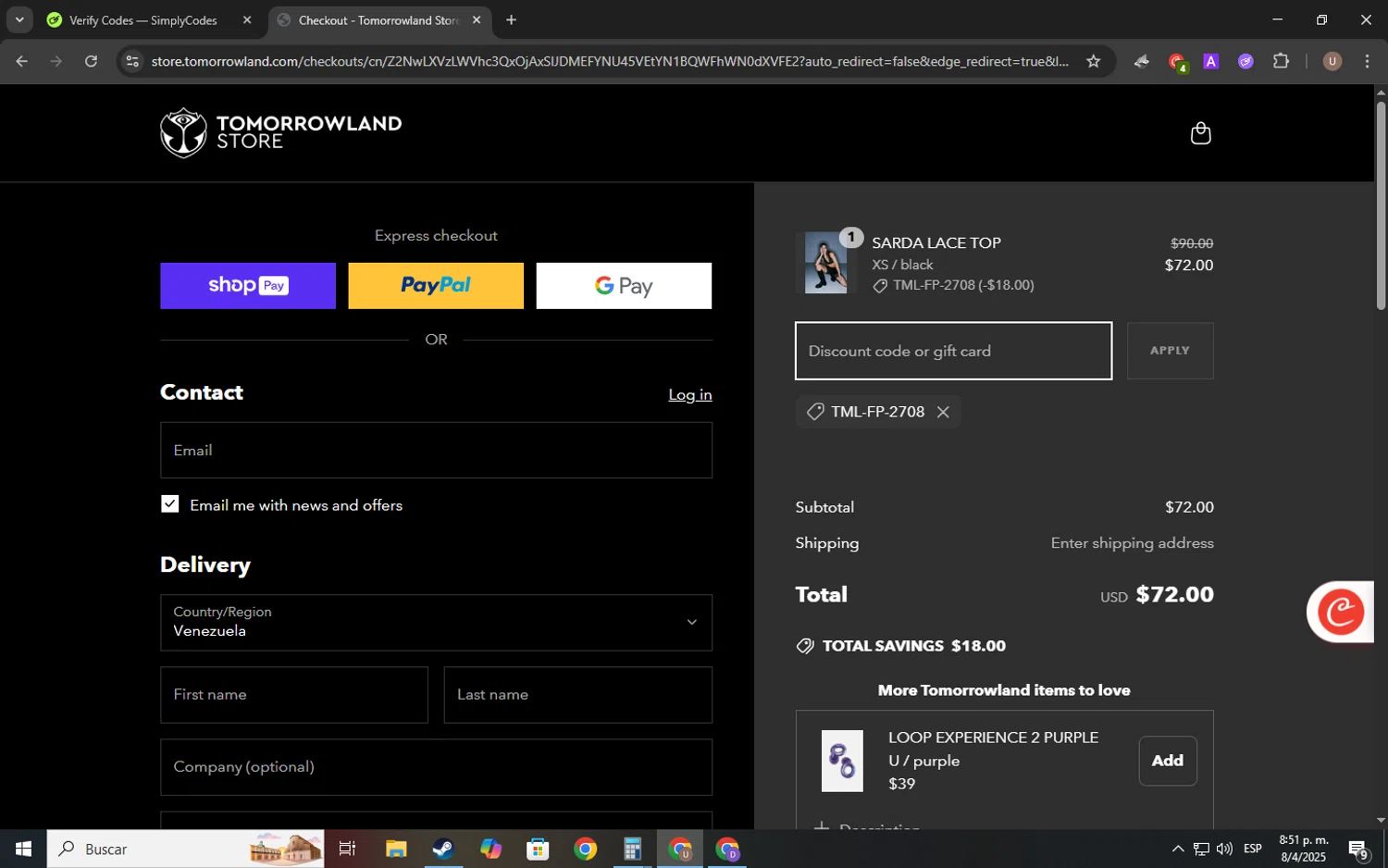
Task: Focus the Last name field
Action: (x=578, y=695)
